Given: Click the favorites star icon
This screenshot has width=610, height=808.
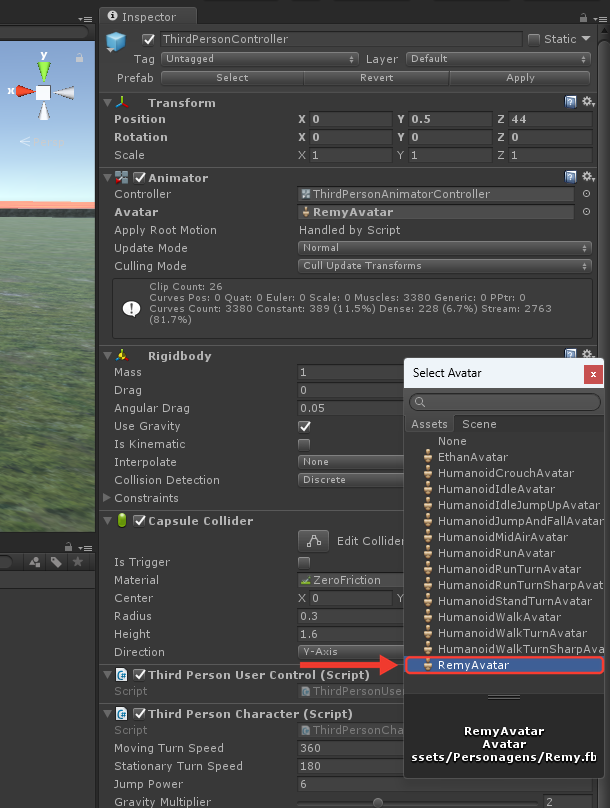Looking at the screenshot, I should pos(78,562).
